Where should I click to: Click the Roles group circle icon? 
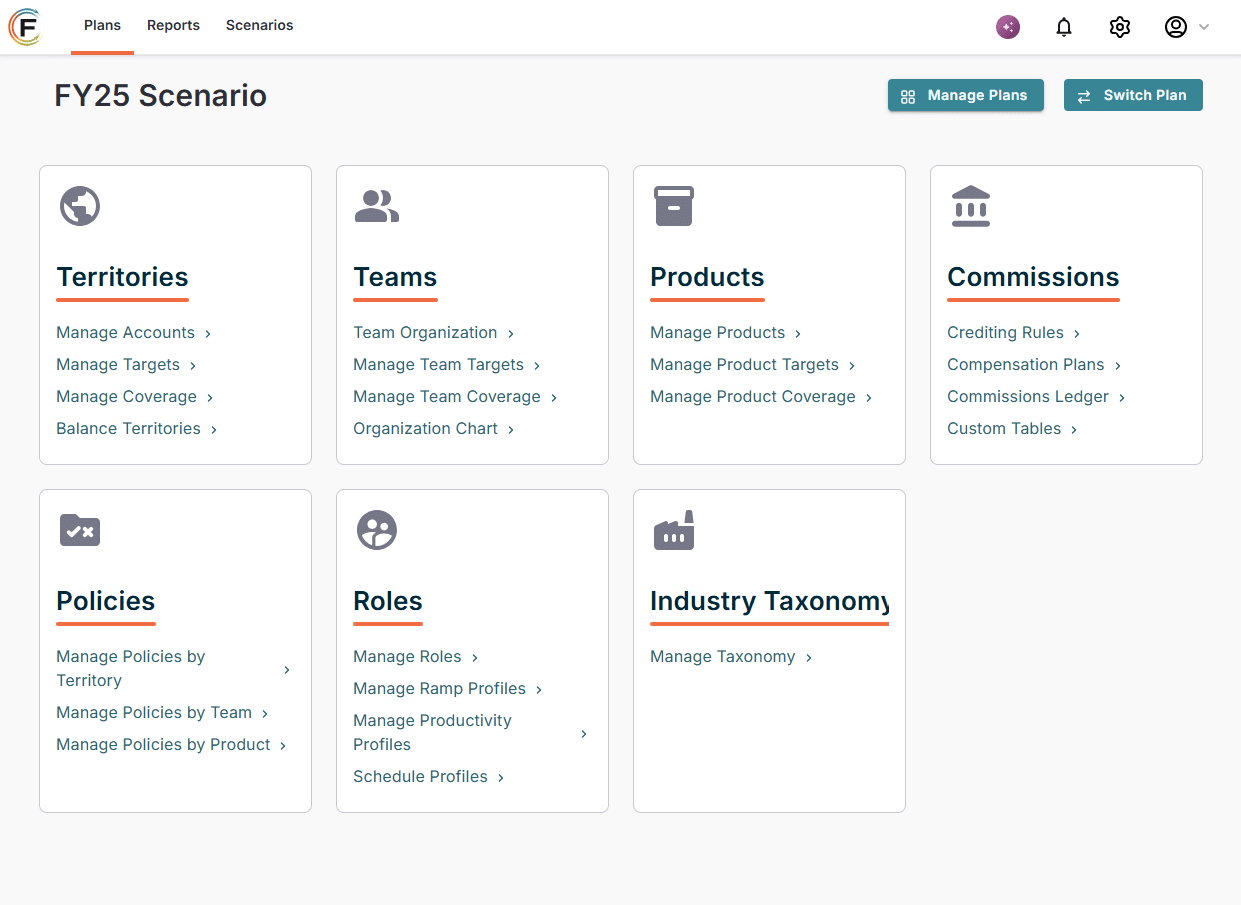pyautogui.click(x=377, y=530)
